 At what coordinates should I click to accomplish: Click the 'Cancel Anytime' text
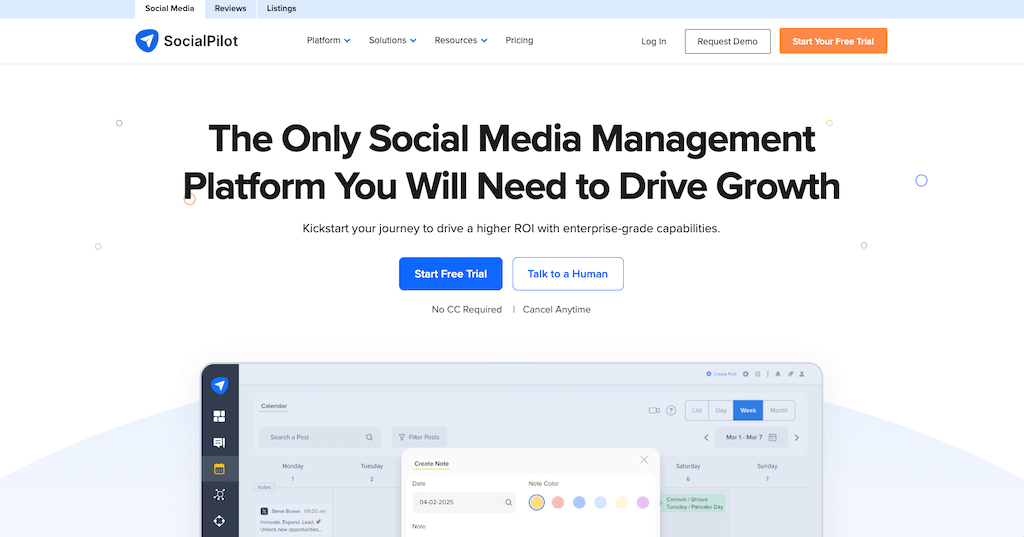tap(556, 310)
